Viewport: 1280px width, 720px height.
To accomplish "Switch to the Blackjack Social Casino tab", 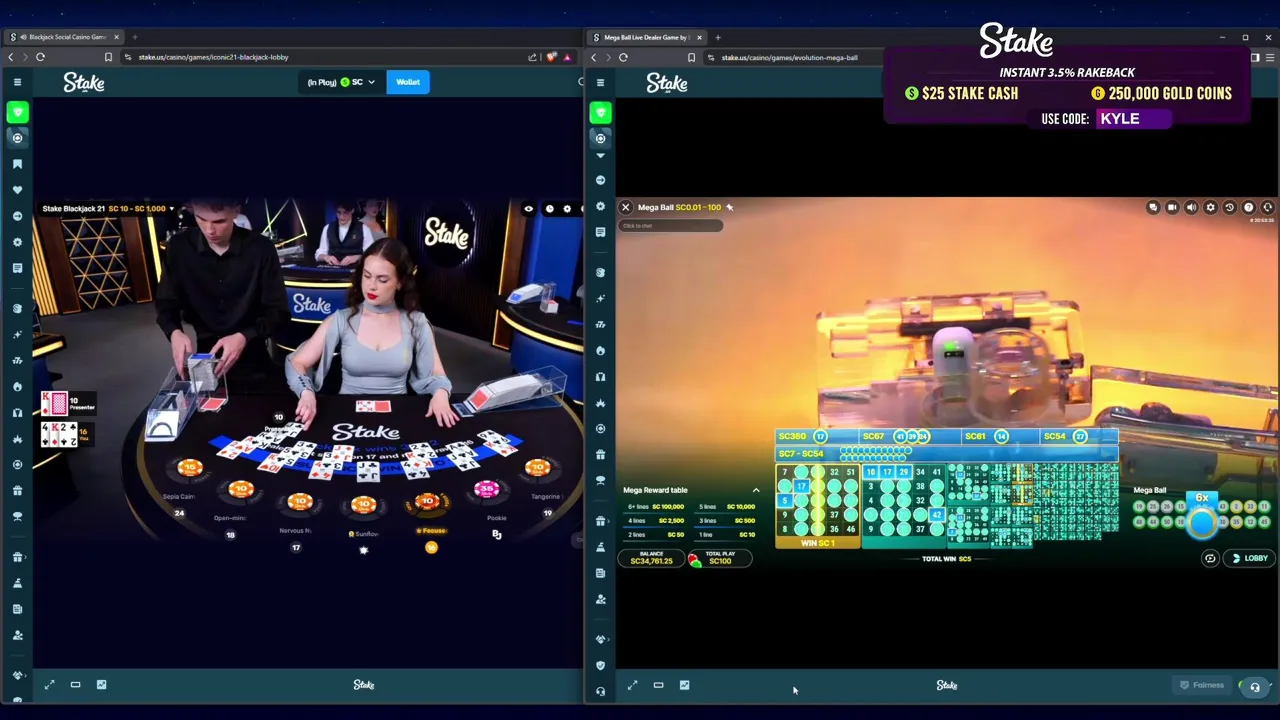I will pyautogui.click(x=65, y=37).
